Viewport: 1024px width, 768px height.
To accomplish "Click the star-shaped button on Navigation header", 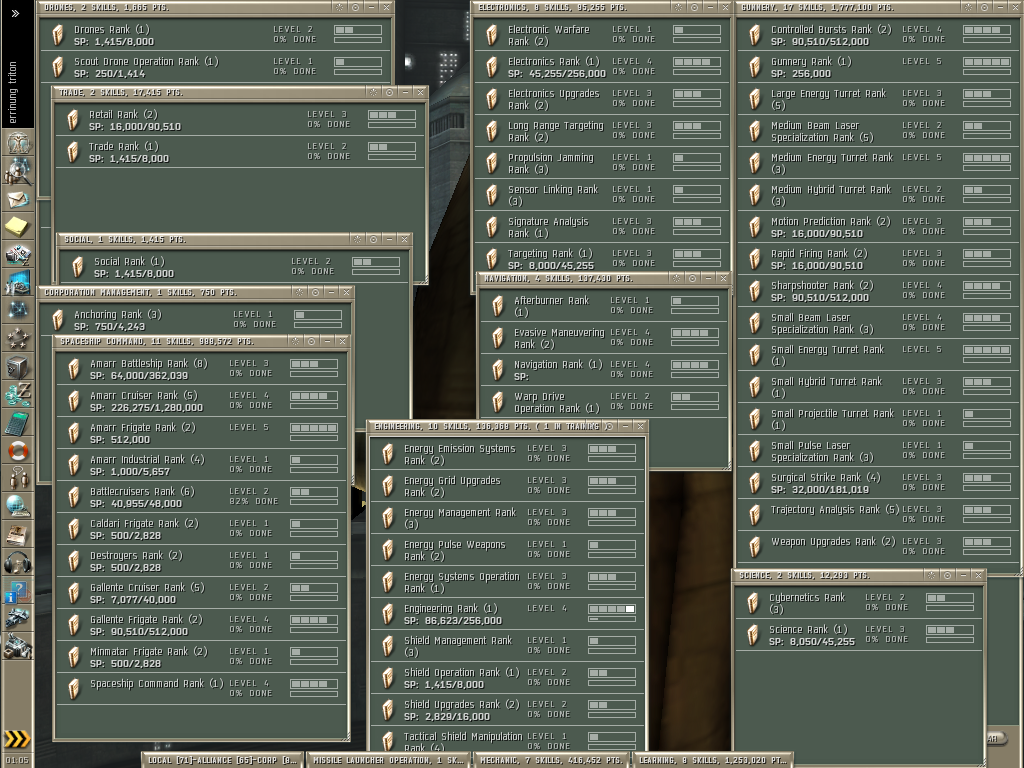I will 677,278.
